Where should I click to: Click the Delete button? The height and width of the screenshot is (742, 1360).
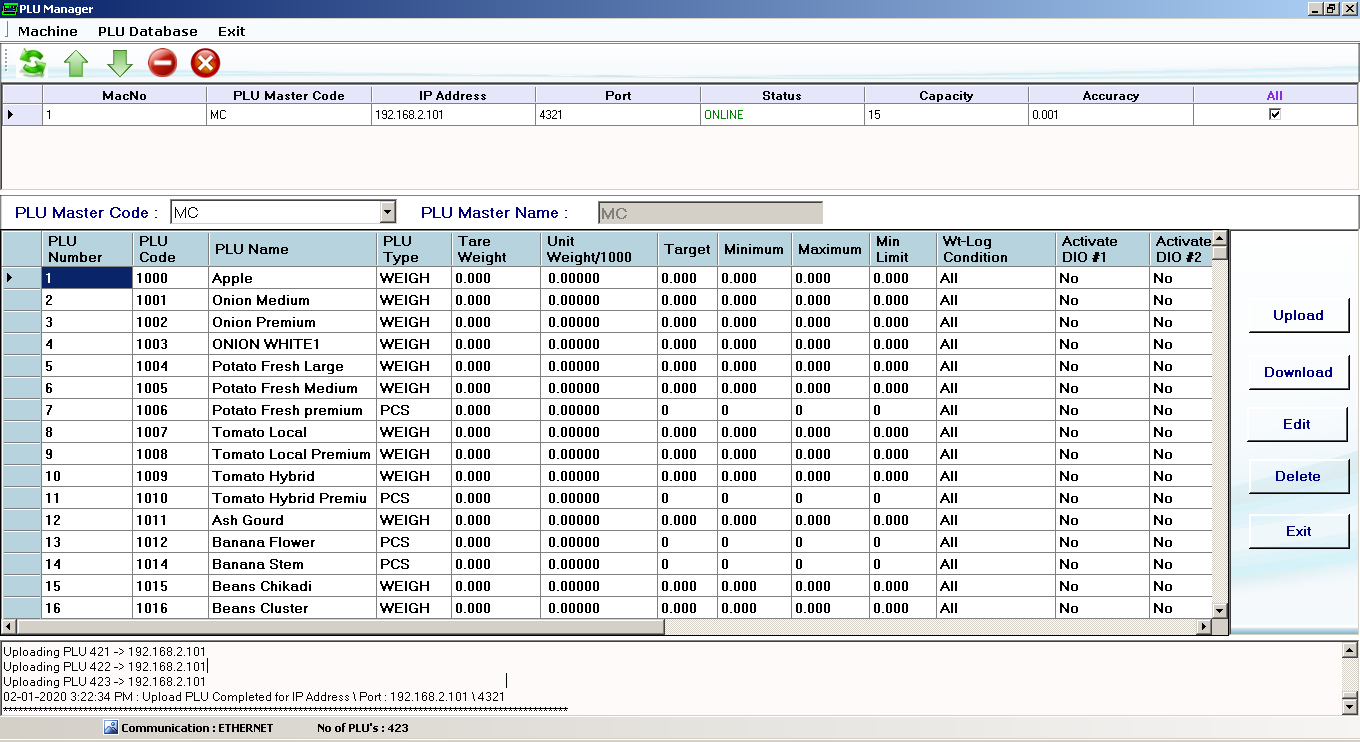[1298, 476]
